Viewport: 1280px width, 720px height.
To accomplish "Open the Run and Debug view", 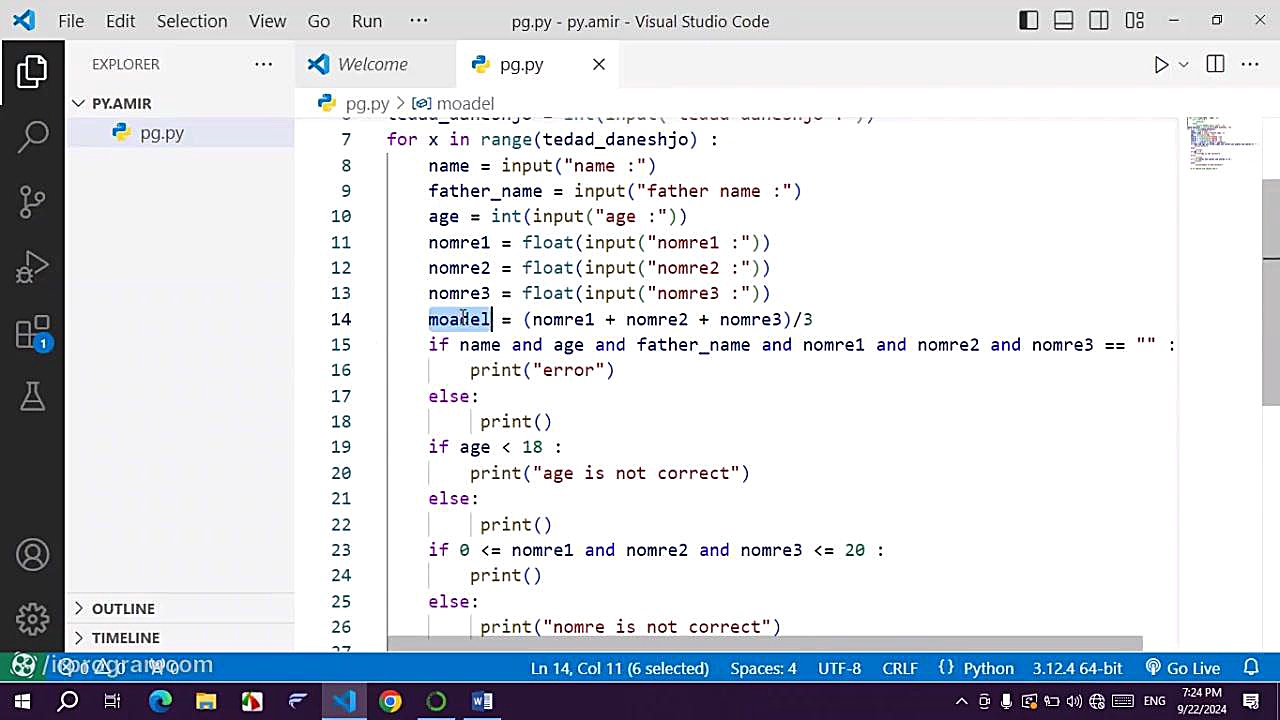I will (x=32, y=267).
